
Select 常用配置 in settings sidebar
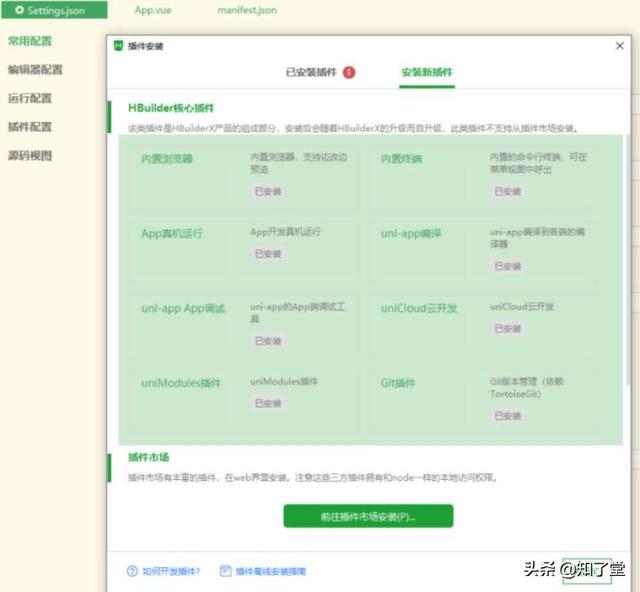click(30, 41)
